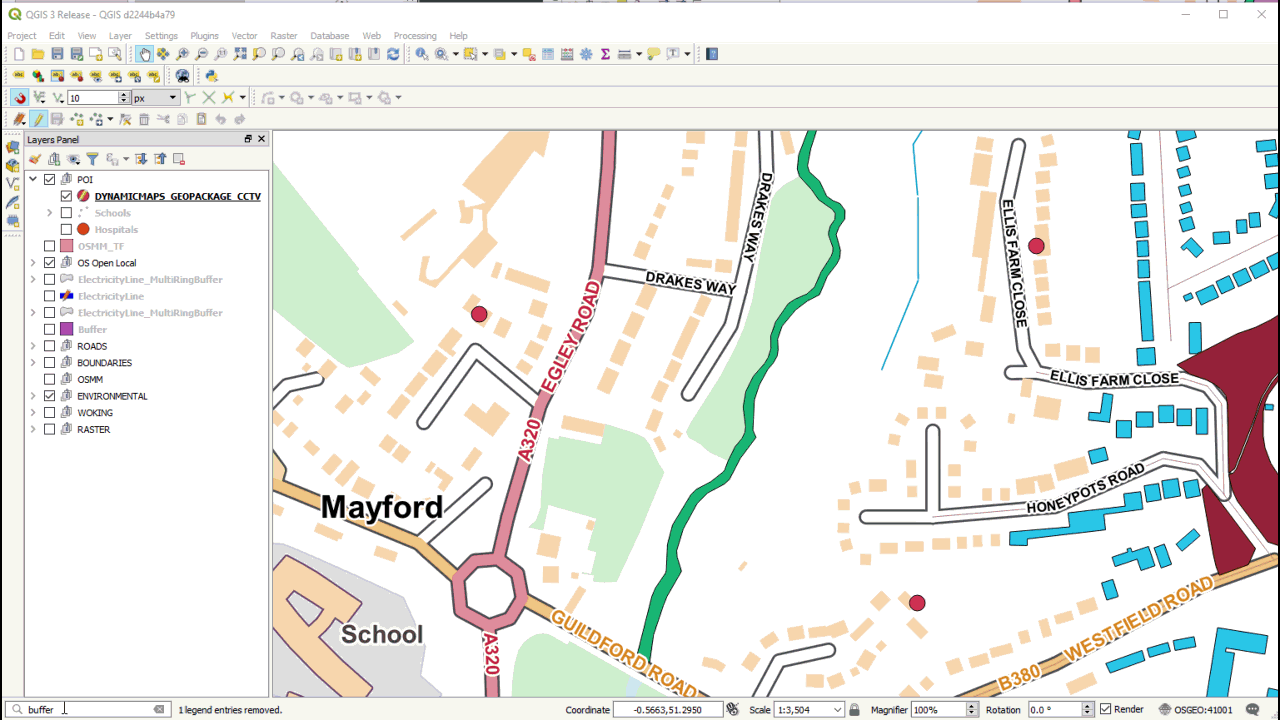Refresh the map canvas

click(393, 54)
